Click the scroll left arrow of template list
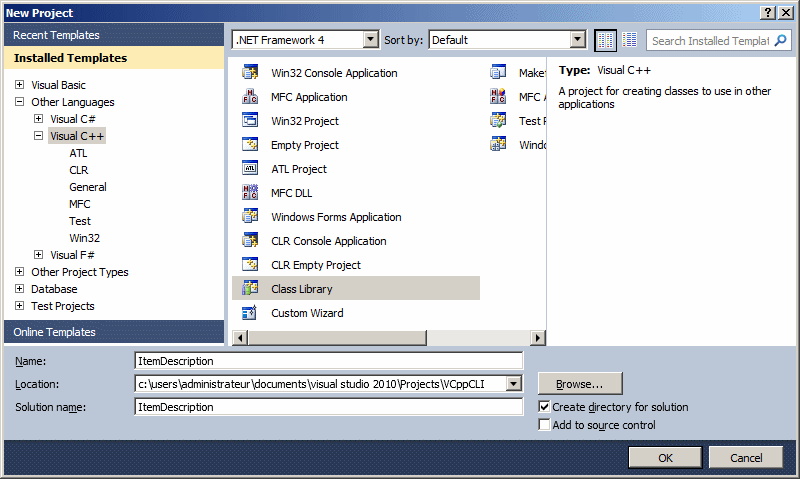800x479 pixels. 240,338
